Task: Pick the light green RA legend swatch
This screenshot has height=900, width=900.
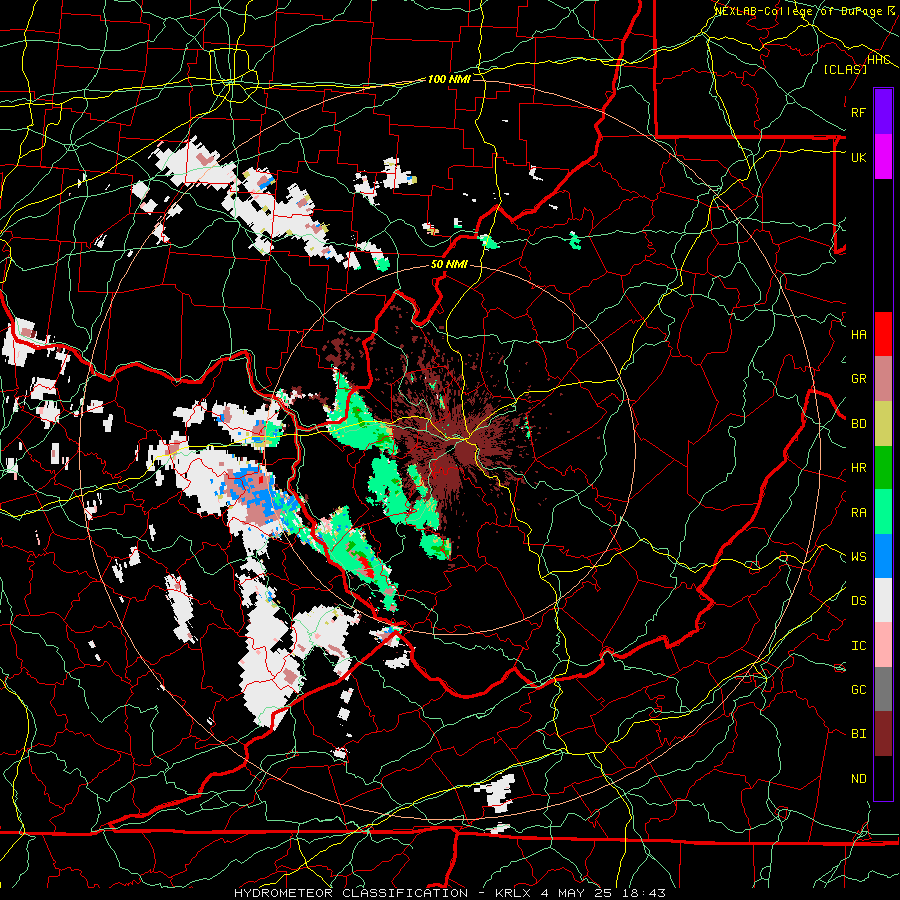Action: click(883, 512)
